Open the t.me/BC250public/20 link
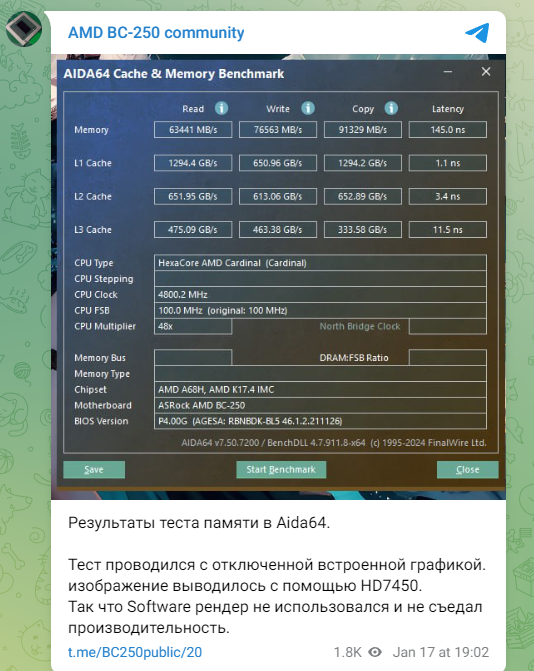Viewport: 534px width, 671px height. pos(135,652)
